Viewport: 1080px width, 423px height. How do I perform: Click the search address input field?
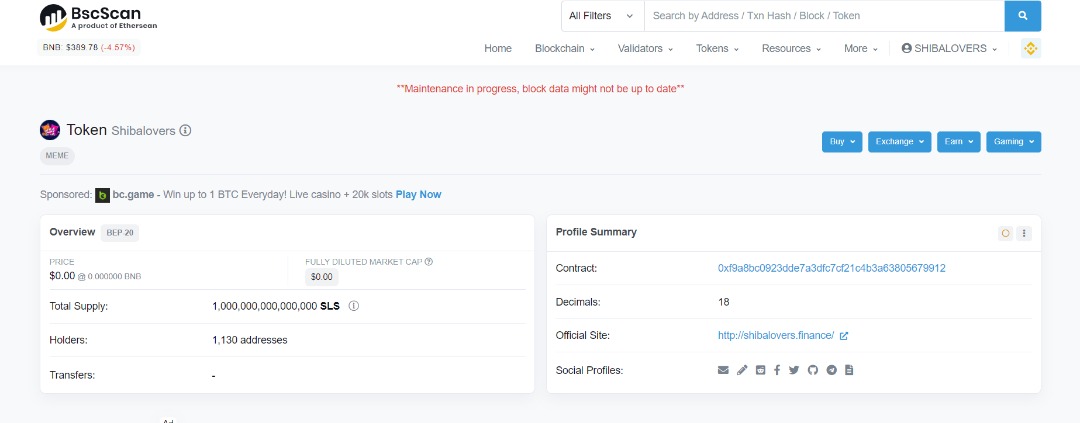click(824, 16)
